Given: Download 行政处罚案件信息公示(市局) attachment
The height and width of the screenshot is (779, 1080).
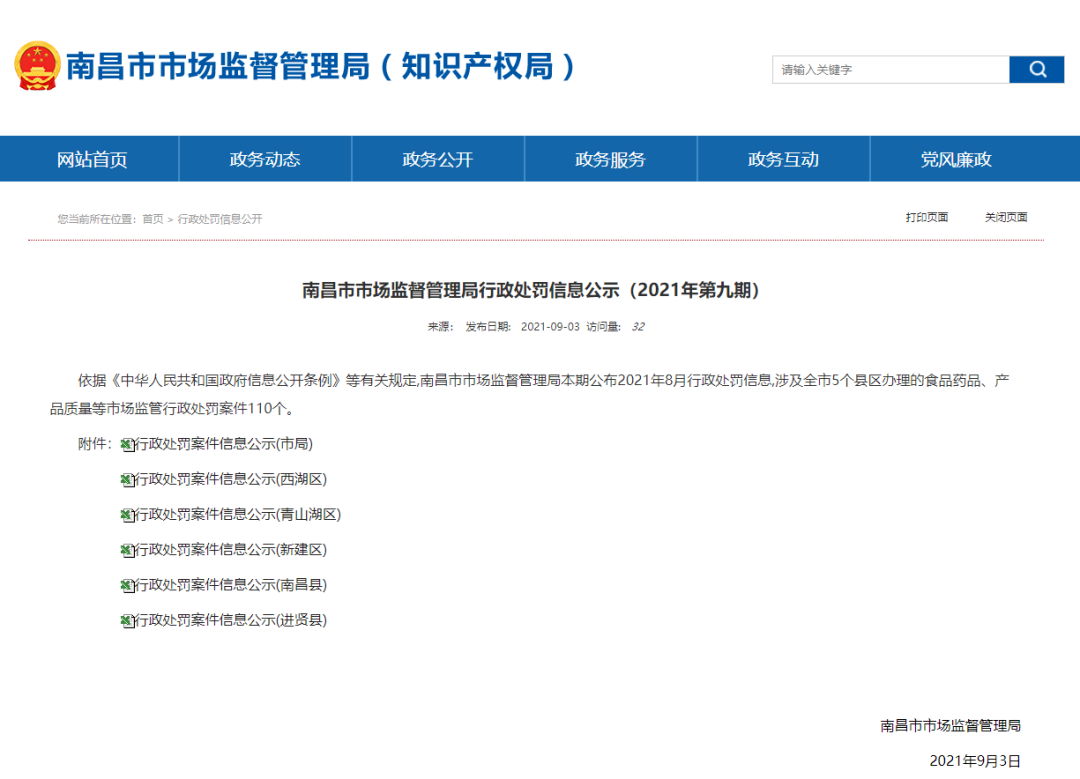Looking at the screenshot, I should point(224,444).
